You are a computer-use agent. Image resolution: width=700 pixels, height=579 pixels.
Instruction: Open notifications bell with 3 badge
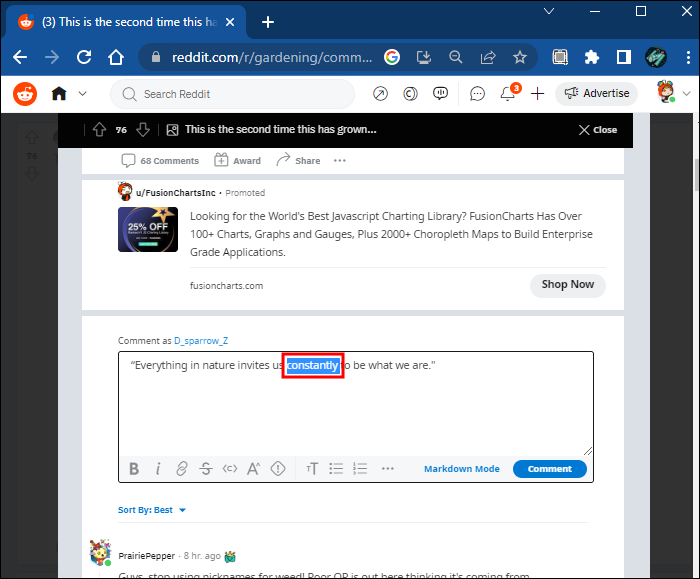(x=509, y=93)
